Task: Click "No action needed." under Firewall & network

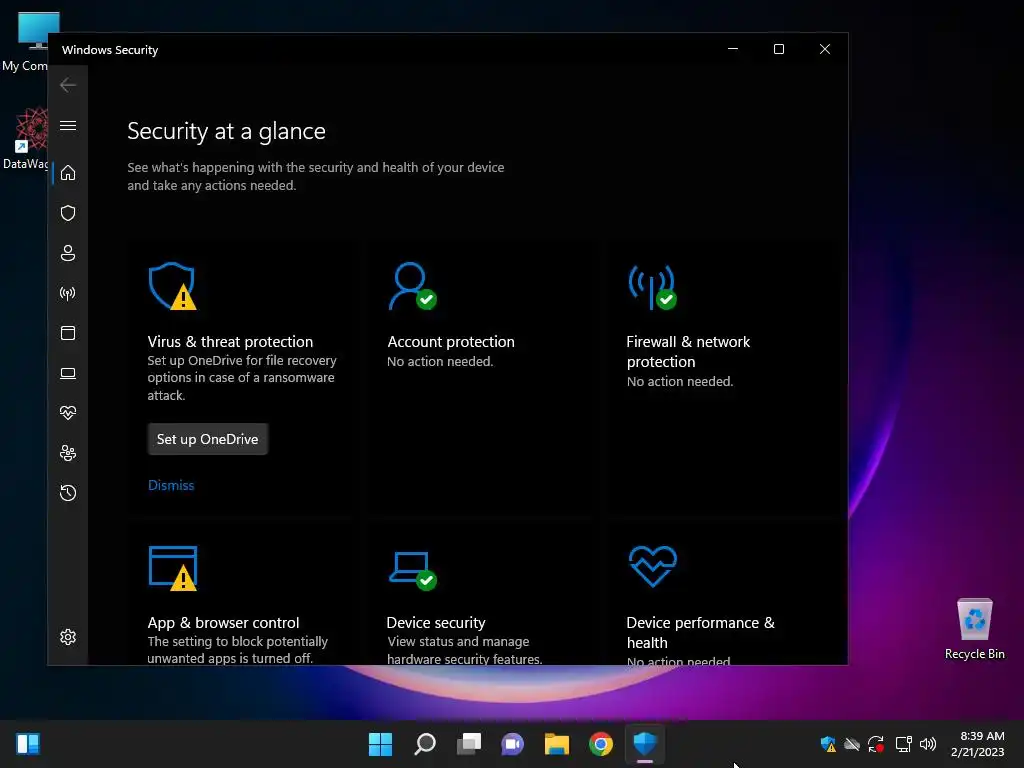Action: (680, 381)
